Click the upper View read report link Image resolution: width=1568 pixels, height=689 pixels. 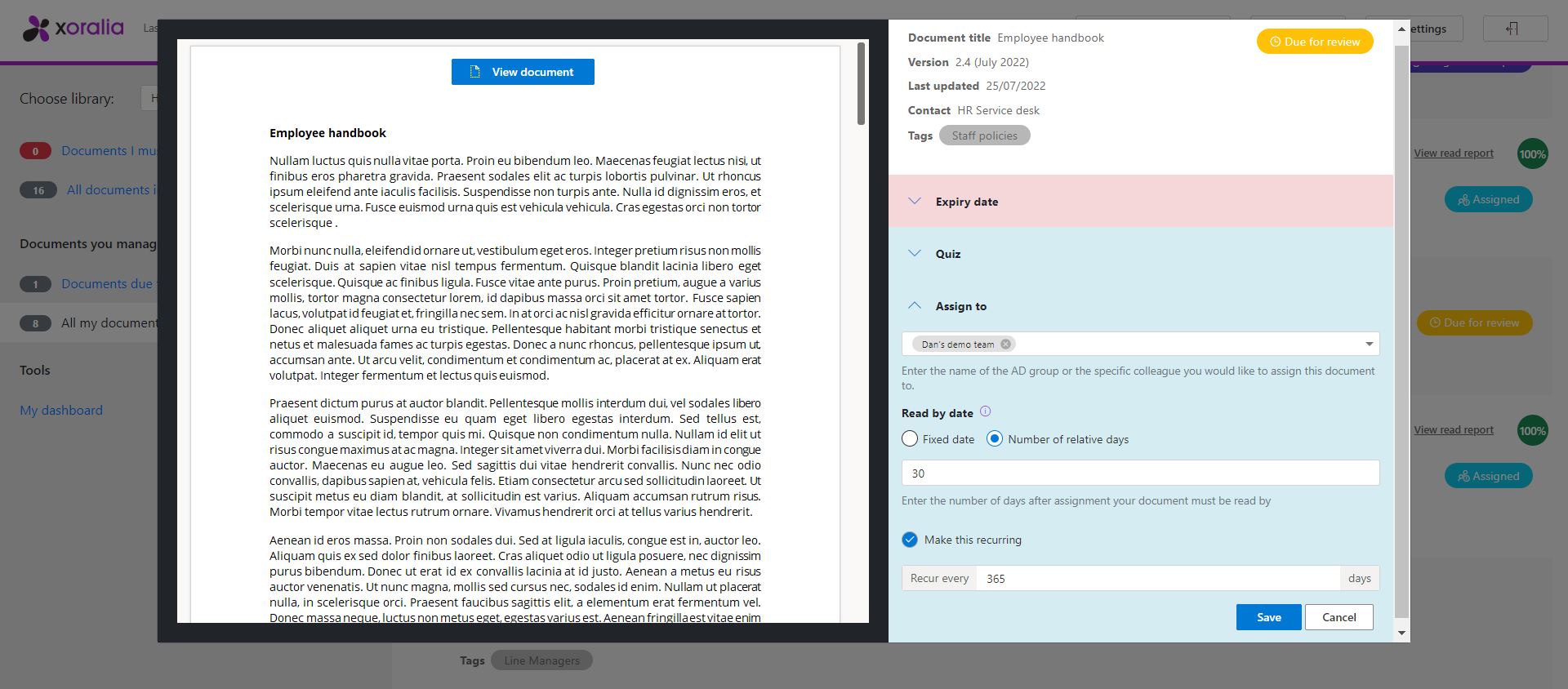1454,153
